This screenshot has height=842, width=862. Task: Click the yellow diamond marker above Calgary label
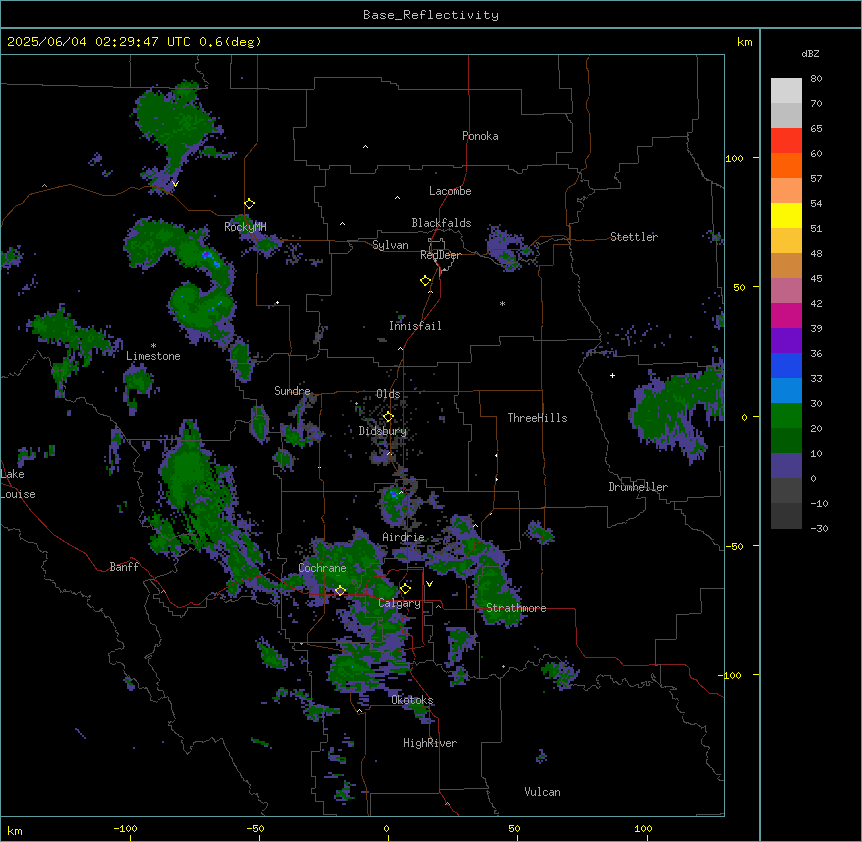405,589
